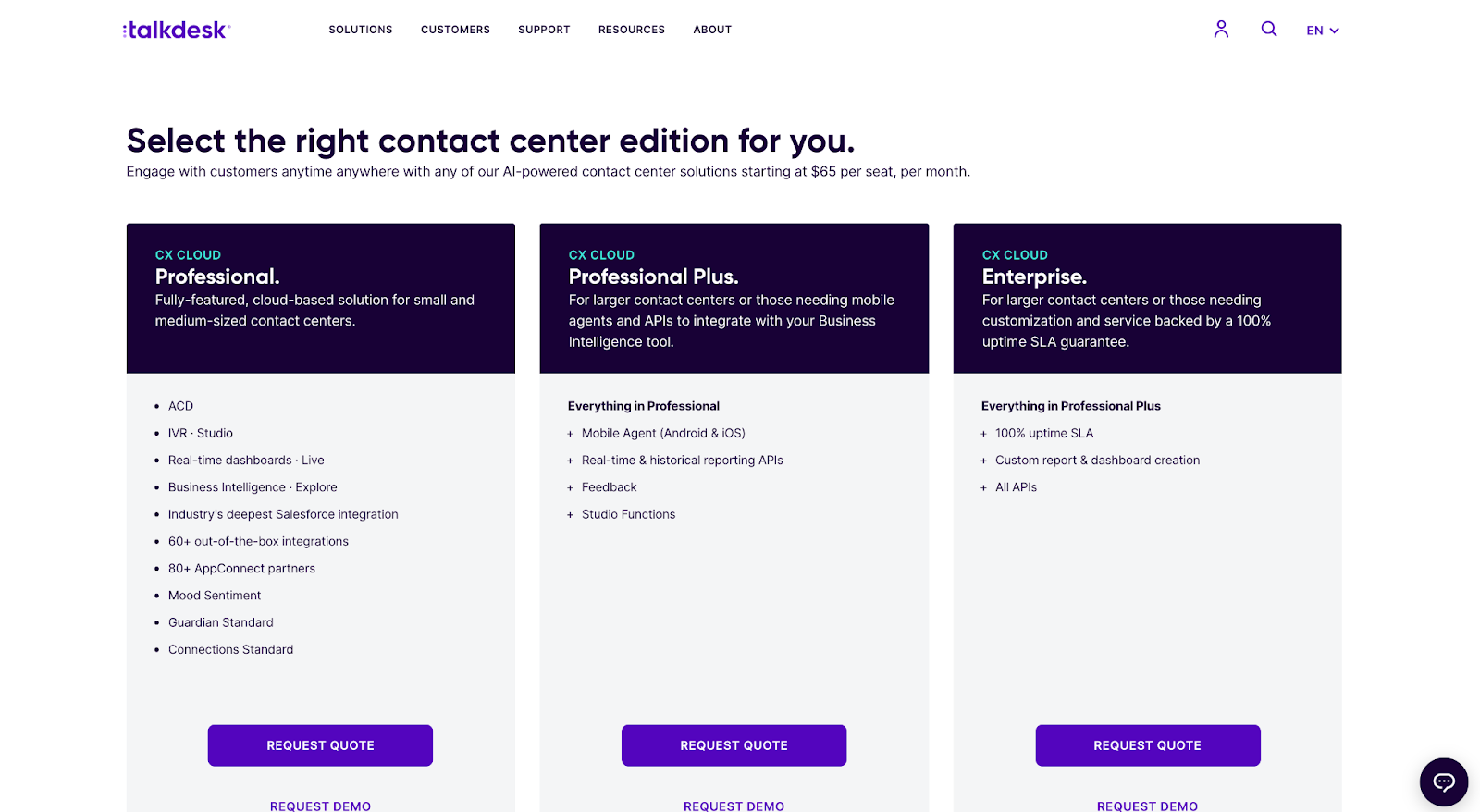Open the About menu

pos(712,30)
